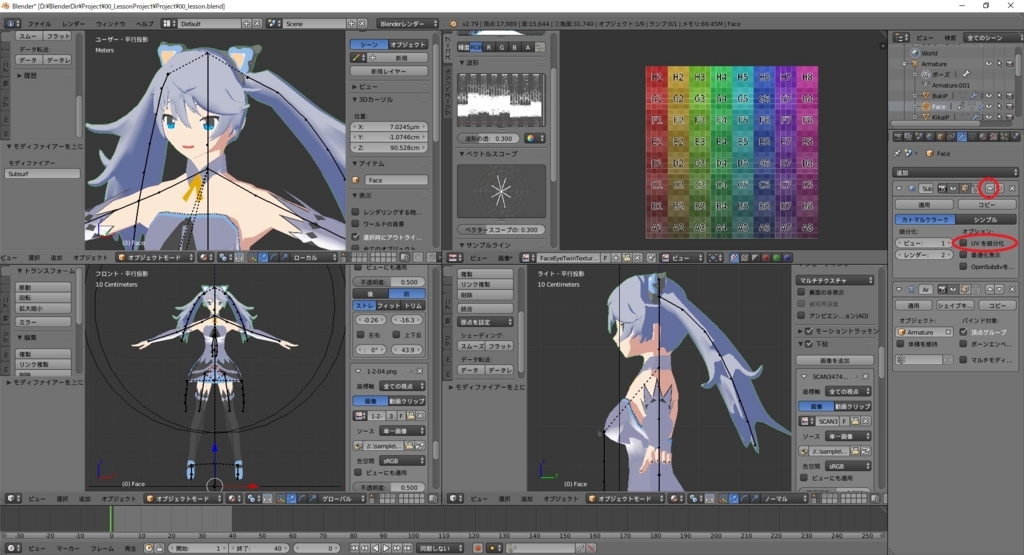Enable the UVを細分化 checkbox

pos(963,243)
